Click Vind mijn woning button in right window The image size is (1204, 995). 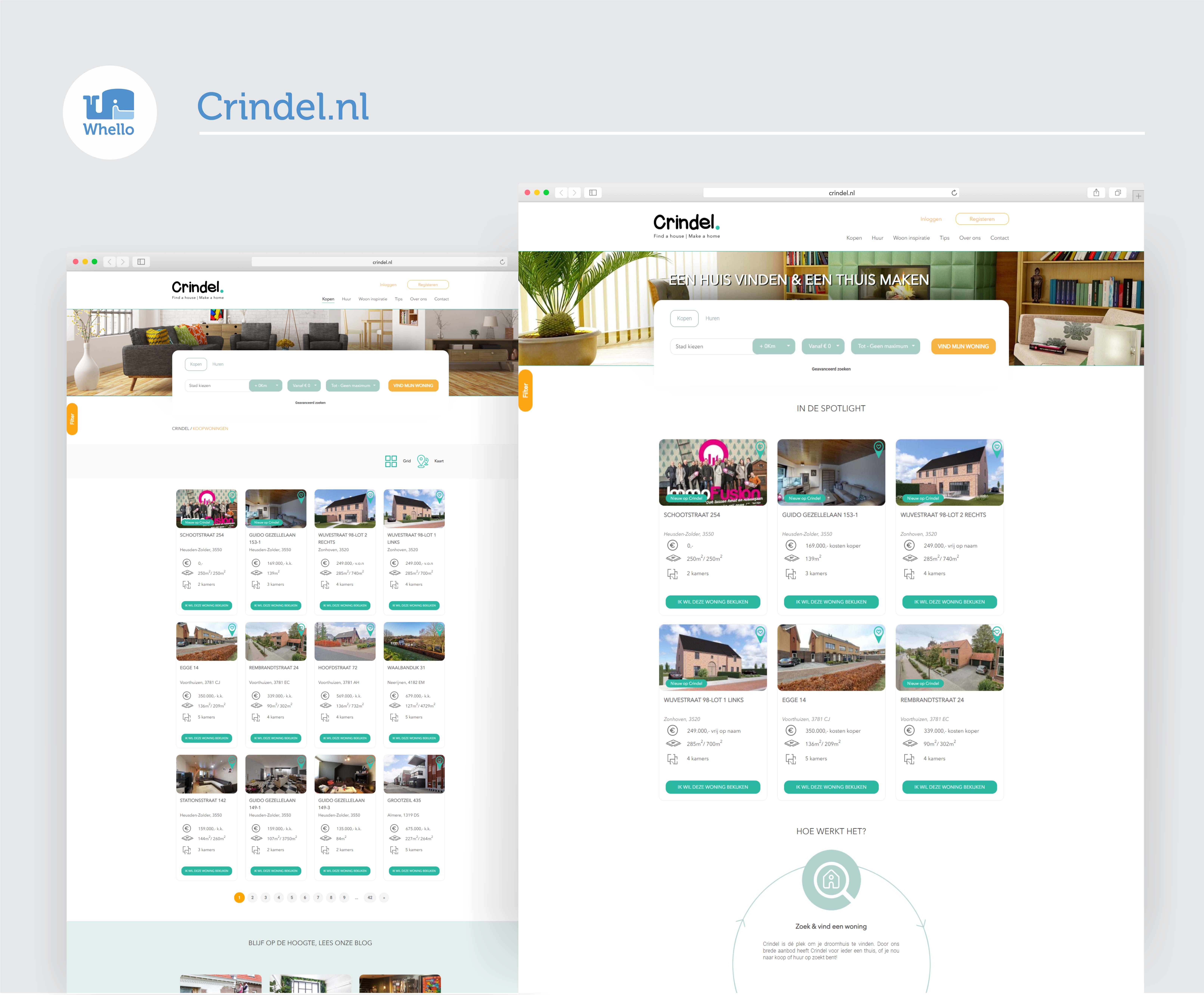pos(963,346)
